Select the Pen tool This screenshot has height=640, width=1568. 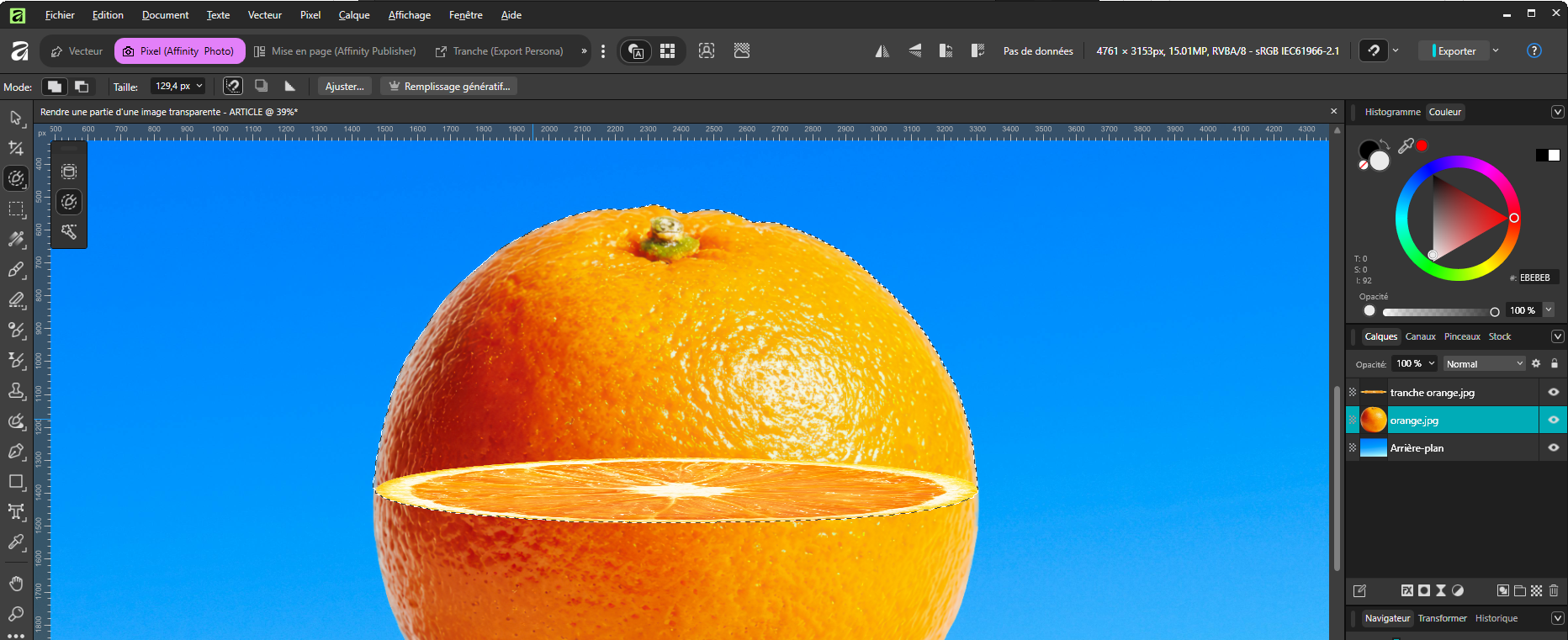pos(16,452)
